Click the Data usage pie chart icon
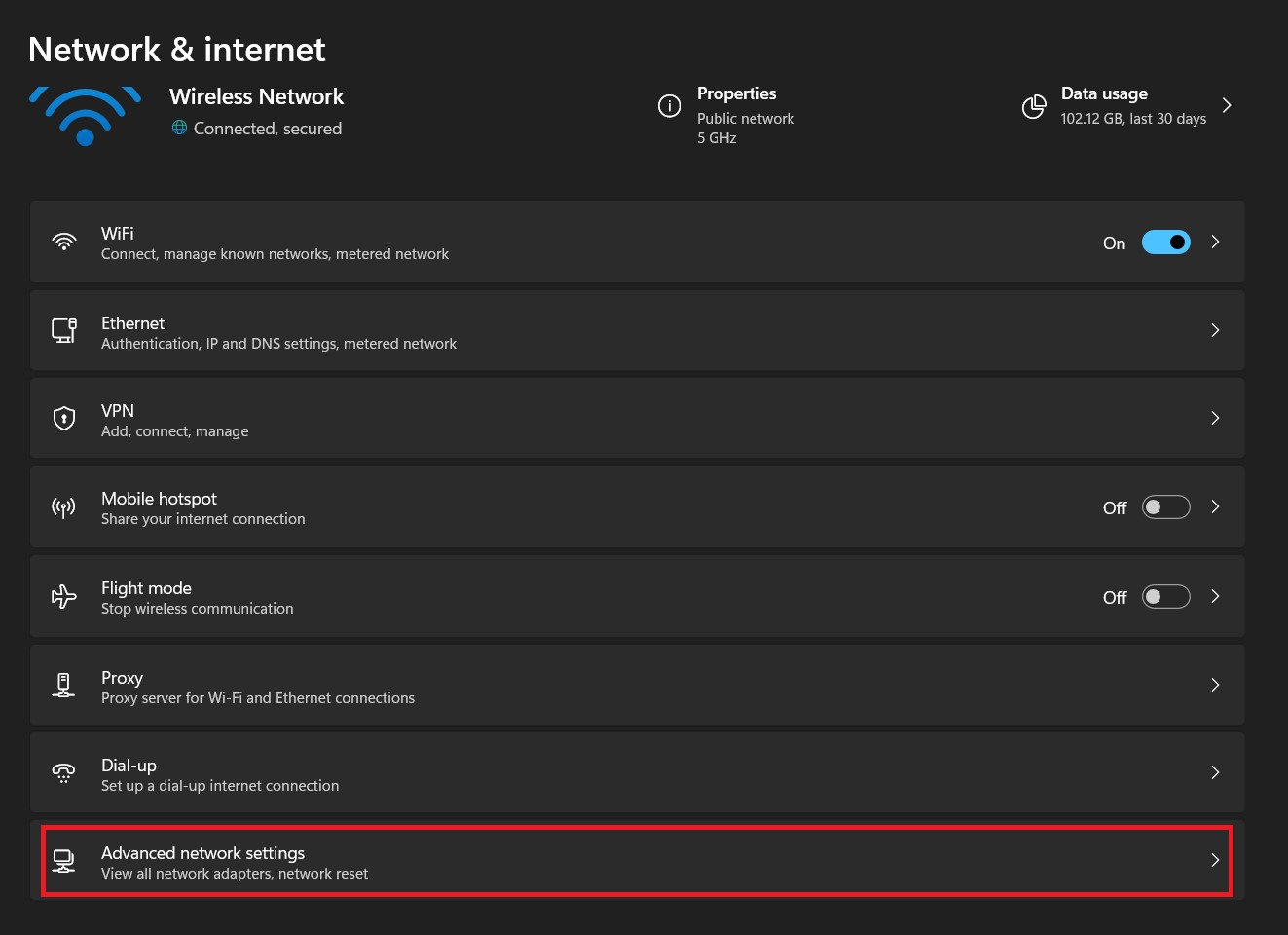The image size is (1288, 935). pyautogui.click(x=1034, y=106)
